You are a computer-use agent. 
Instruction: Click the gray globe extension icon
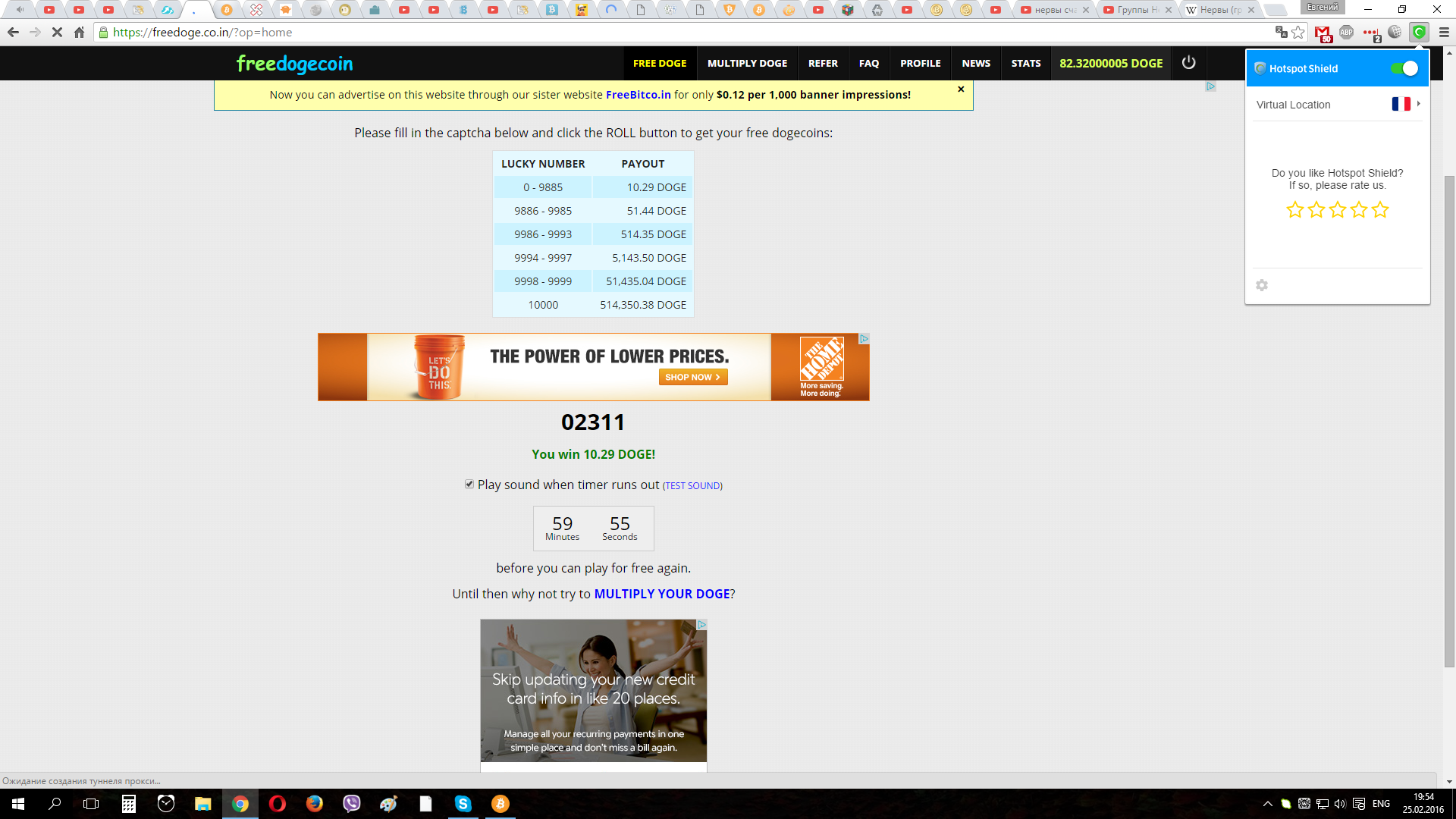(1395, 32)
